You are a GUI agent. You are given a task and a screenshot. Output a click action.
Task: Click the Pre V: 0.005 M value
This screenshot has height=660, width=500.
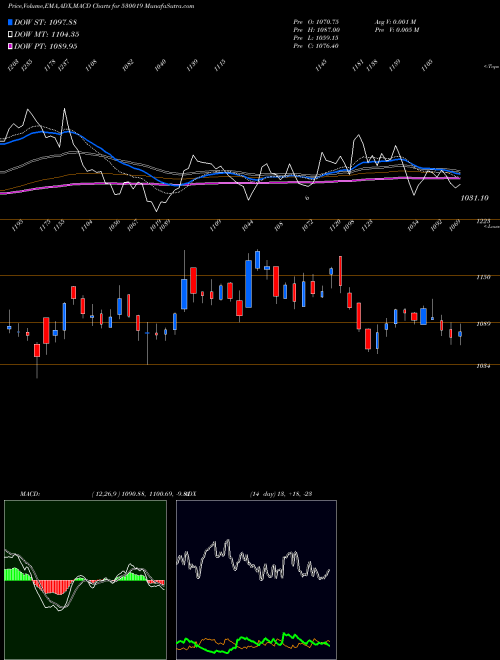click(x=396, y=30)
